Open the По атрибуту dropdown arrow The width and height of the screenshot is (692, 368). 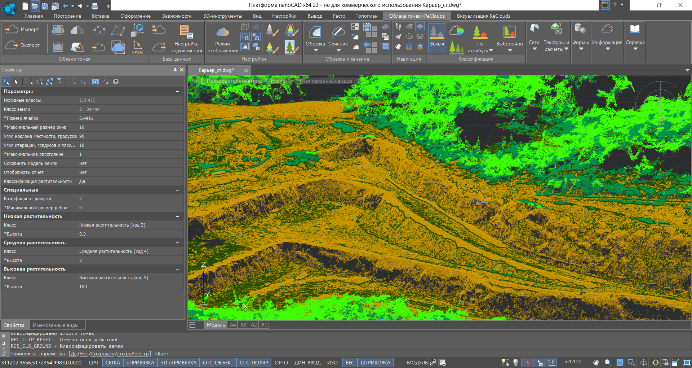click(491, 50)
